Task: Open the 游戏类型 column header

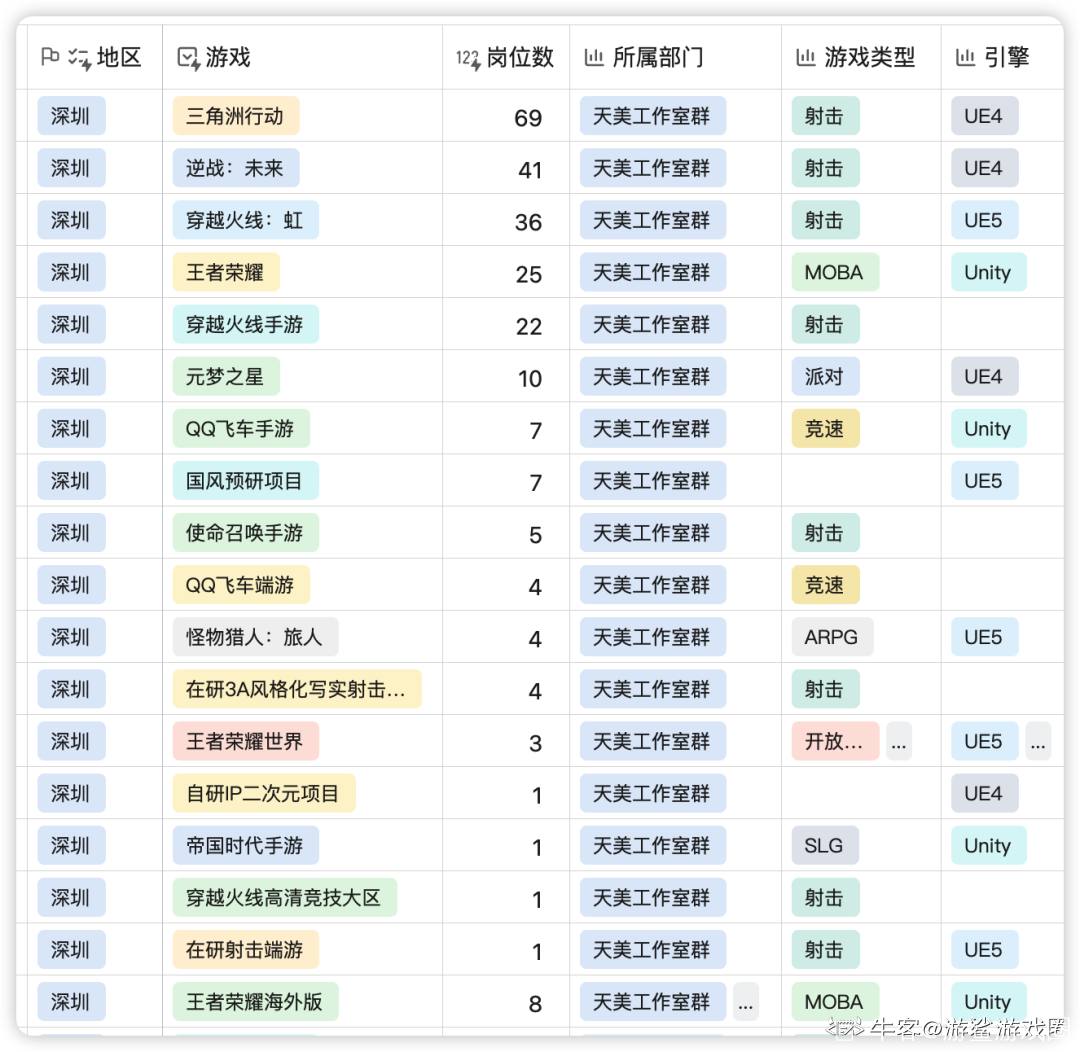Action: [x=862, y=57]
